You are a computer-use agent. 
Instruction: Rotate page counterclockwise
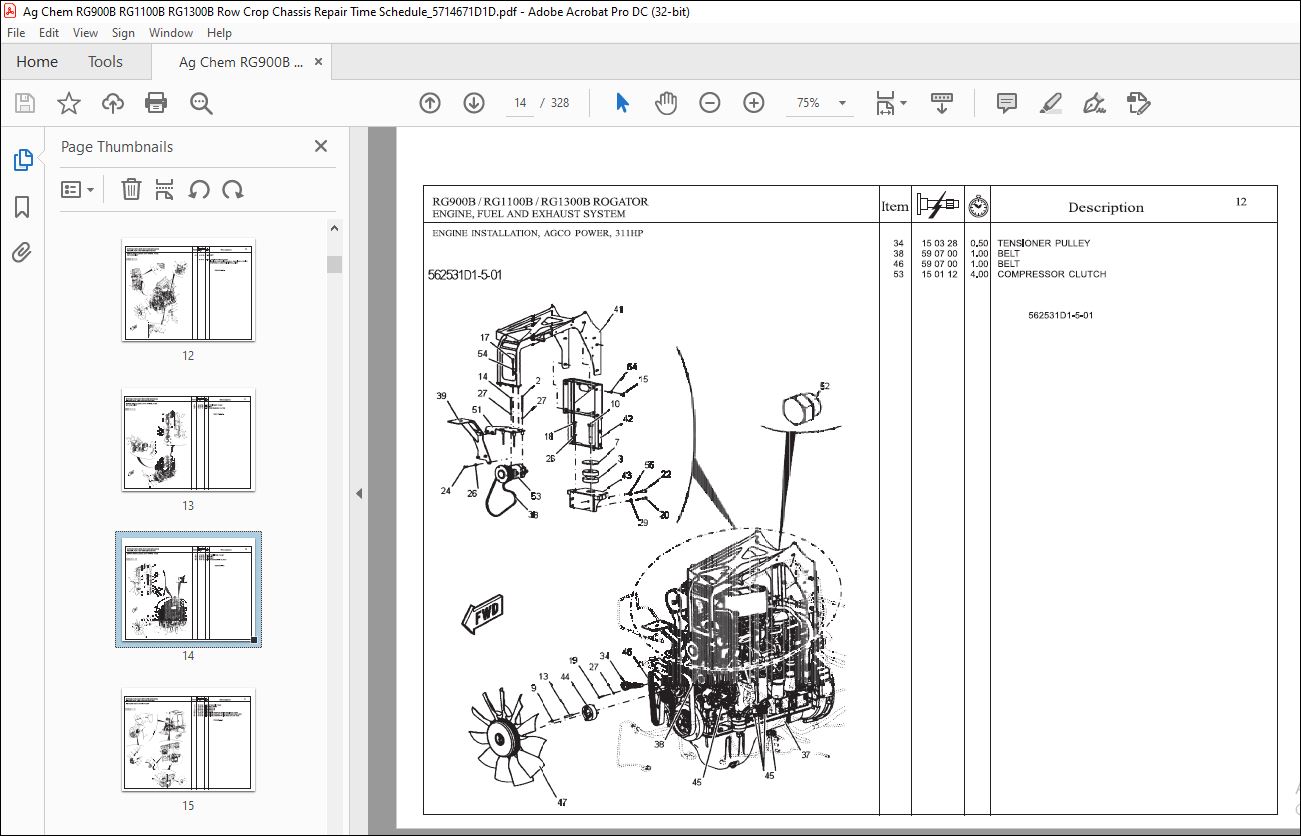click(199, 189)
